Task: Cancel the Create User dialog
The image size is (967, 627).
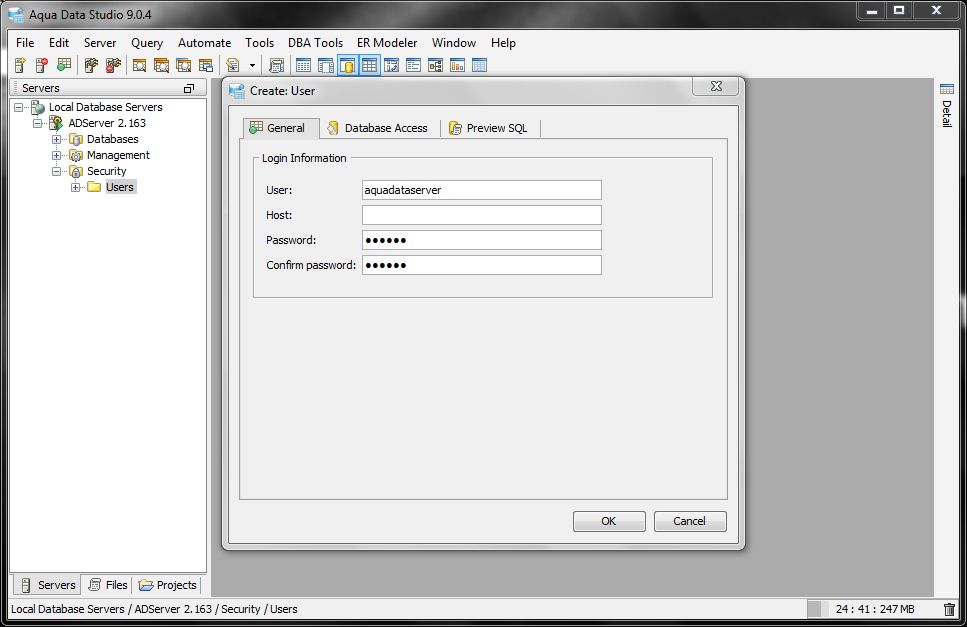Action: click(689, 521)
